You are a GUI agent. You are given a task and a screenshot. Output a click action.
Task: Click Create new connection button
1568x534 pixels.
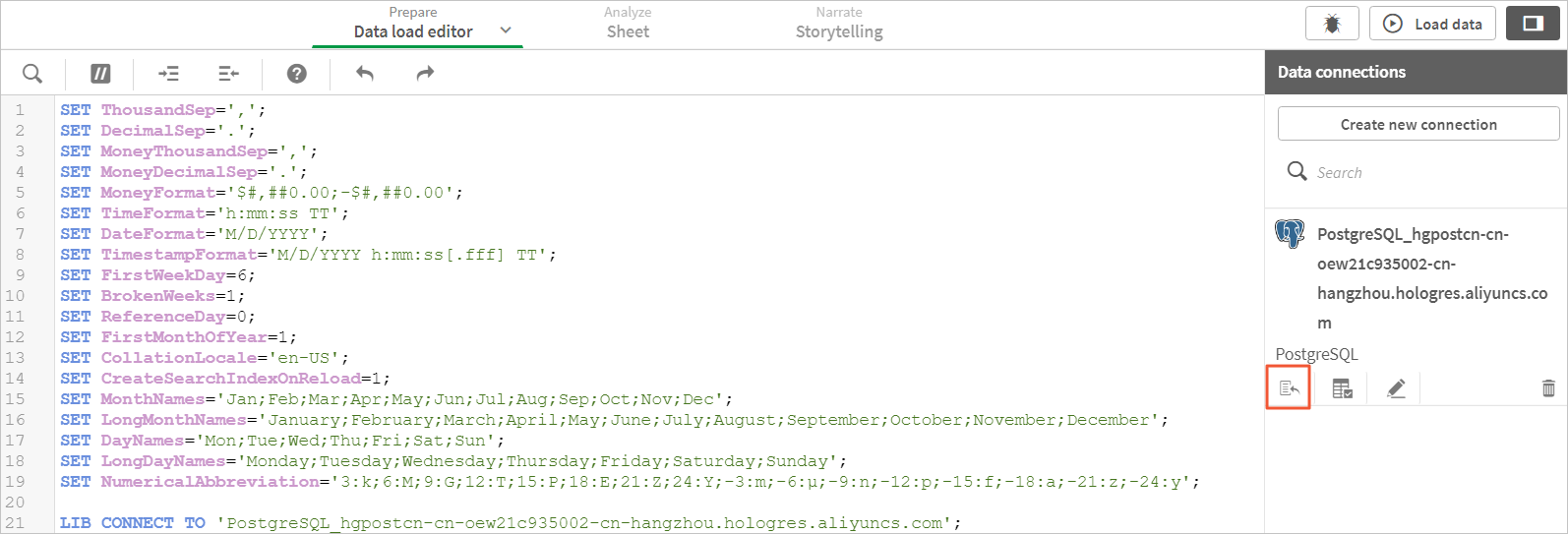tap(1418, 124)
